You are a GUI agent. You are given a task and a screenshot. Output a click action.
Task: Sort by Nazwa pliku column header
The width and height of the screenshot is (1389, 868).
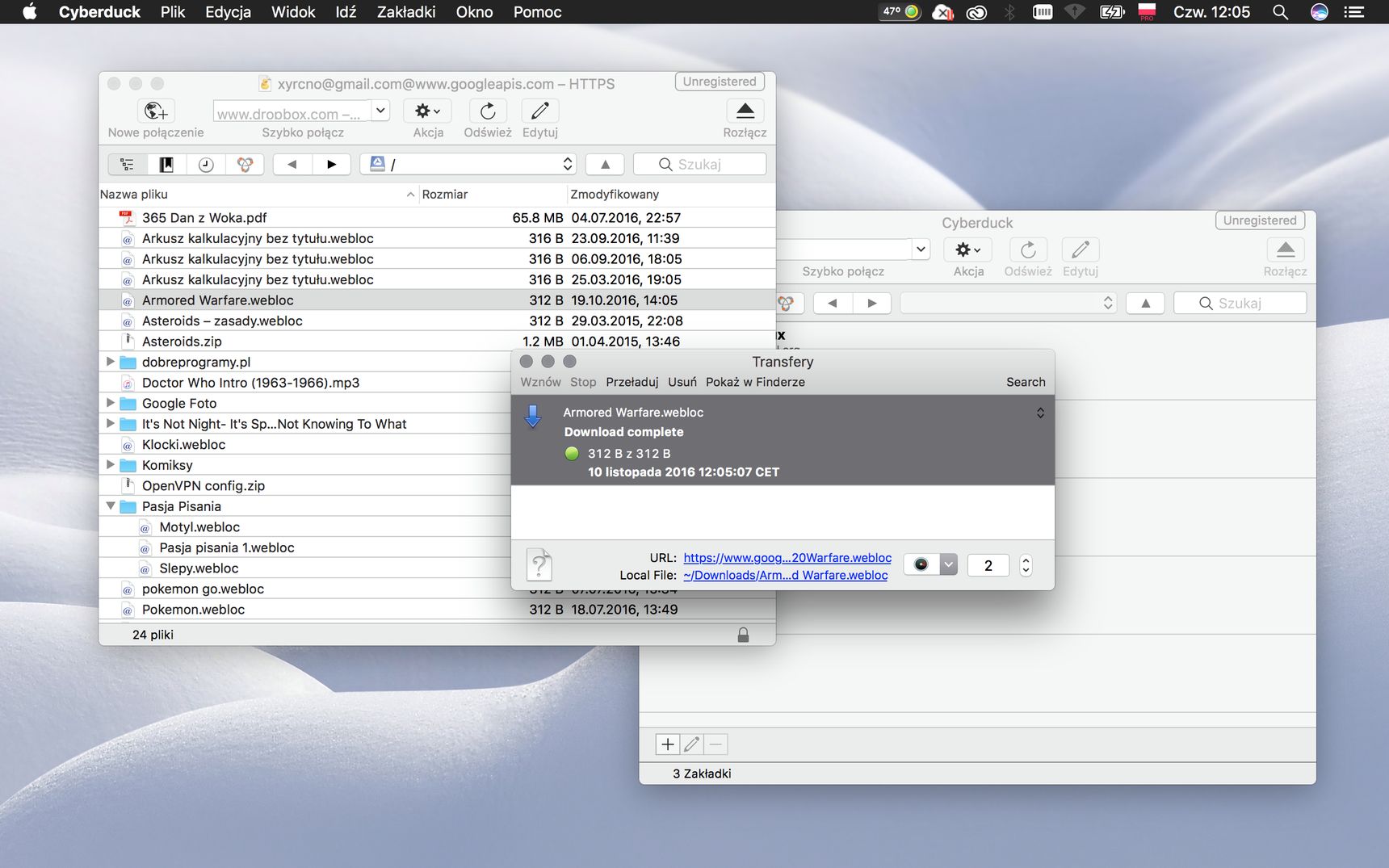[258, 195]
